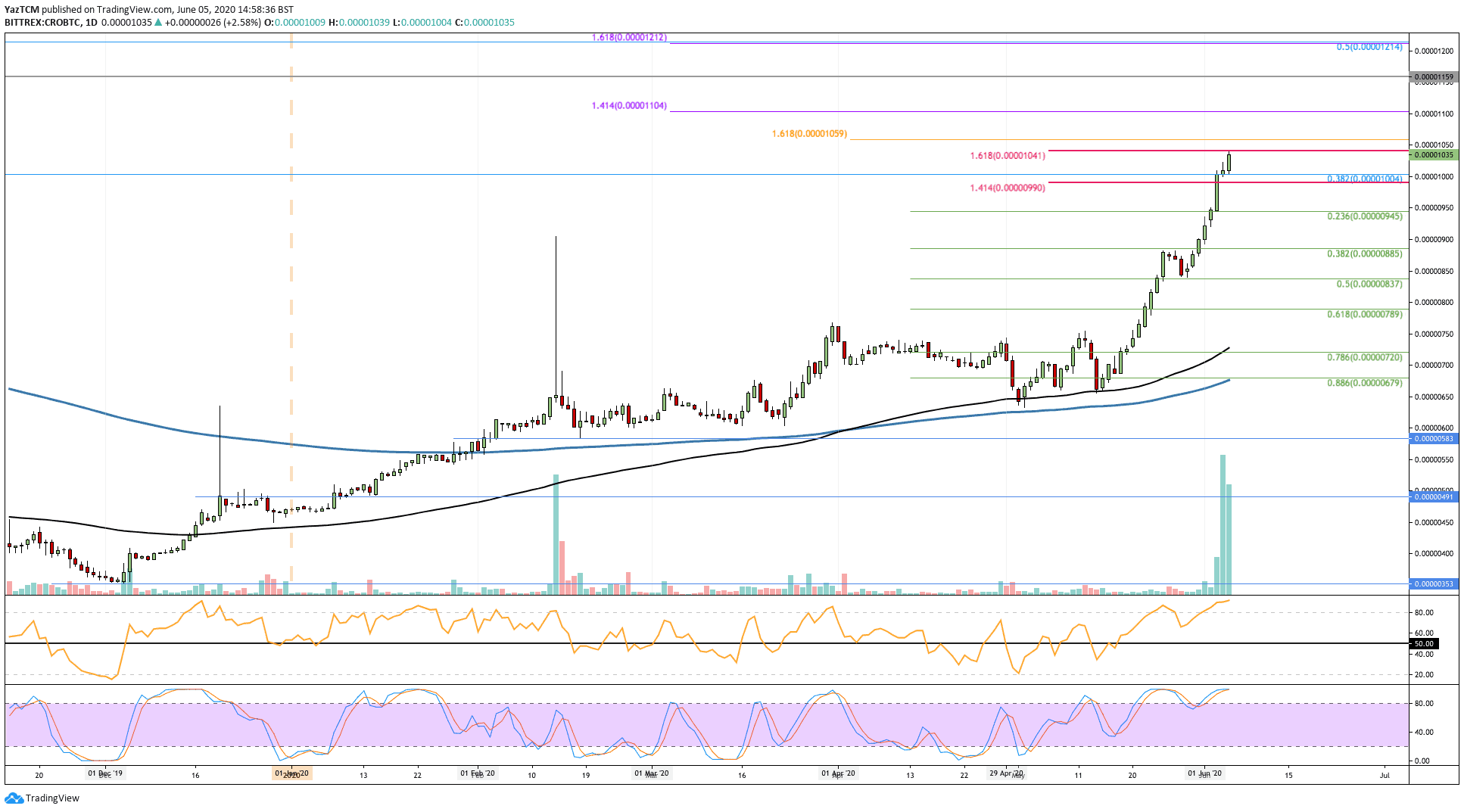Screen dimensions: 1464x812
Task: Click the low value L:0.00001004
Action: tap(422, 23)
